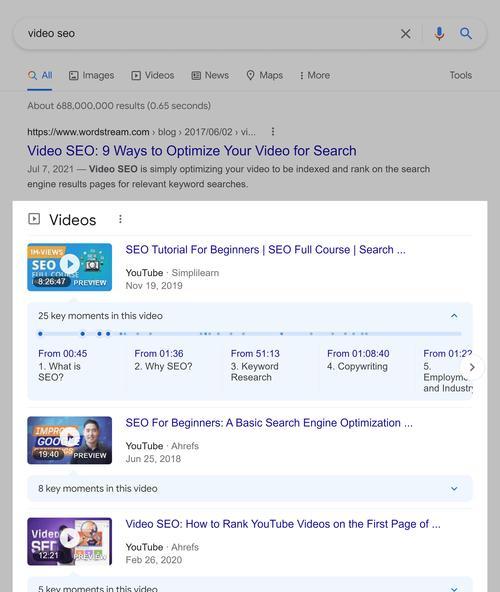Clear the search box with the X icon

click(406, 34)
